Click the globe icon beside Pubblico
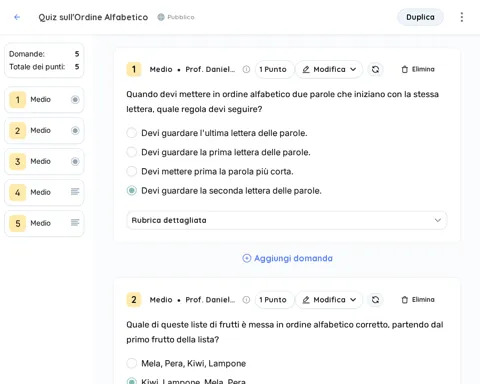 click(161, 17)
